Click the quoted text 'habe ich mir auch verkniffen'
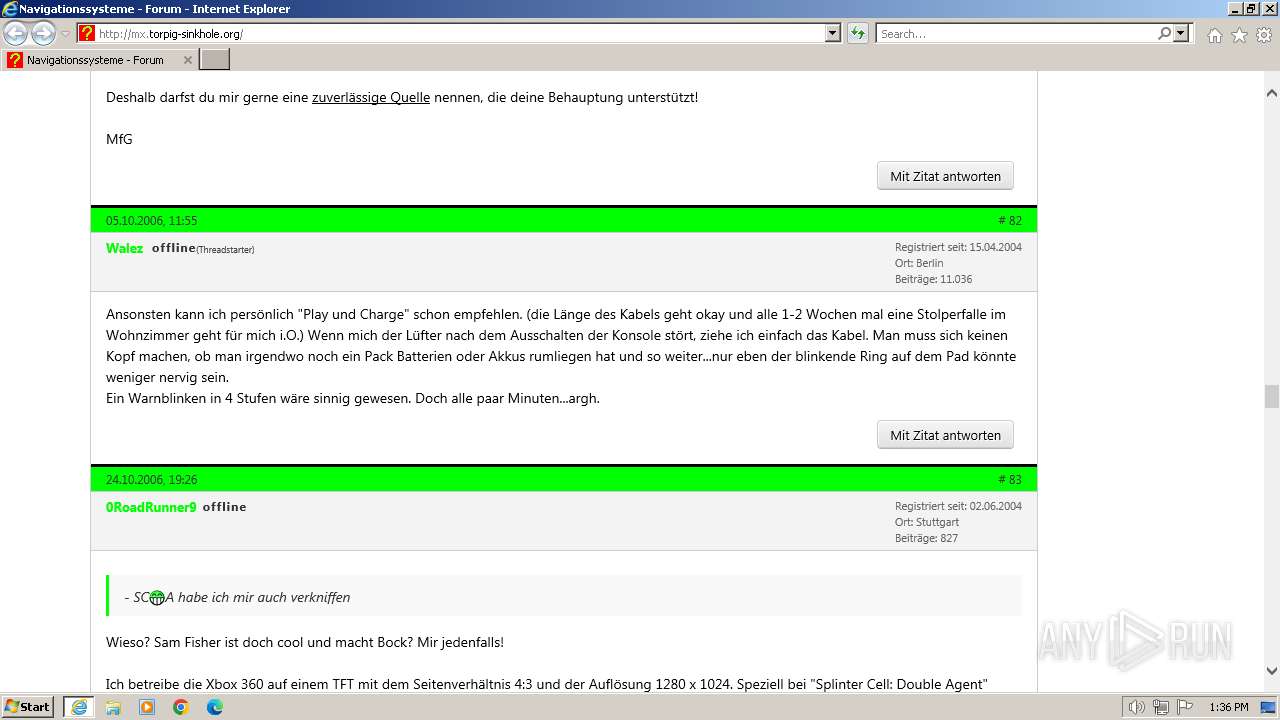 tap(264, 597)
